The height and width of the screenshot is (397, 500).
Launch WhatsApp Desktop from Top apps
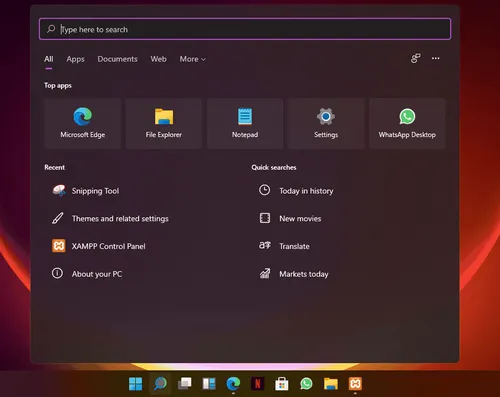[407, 123]
